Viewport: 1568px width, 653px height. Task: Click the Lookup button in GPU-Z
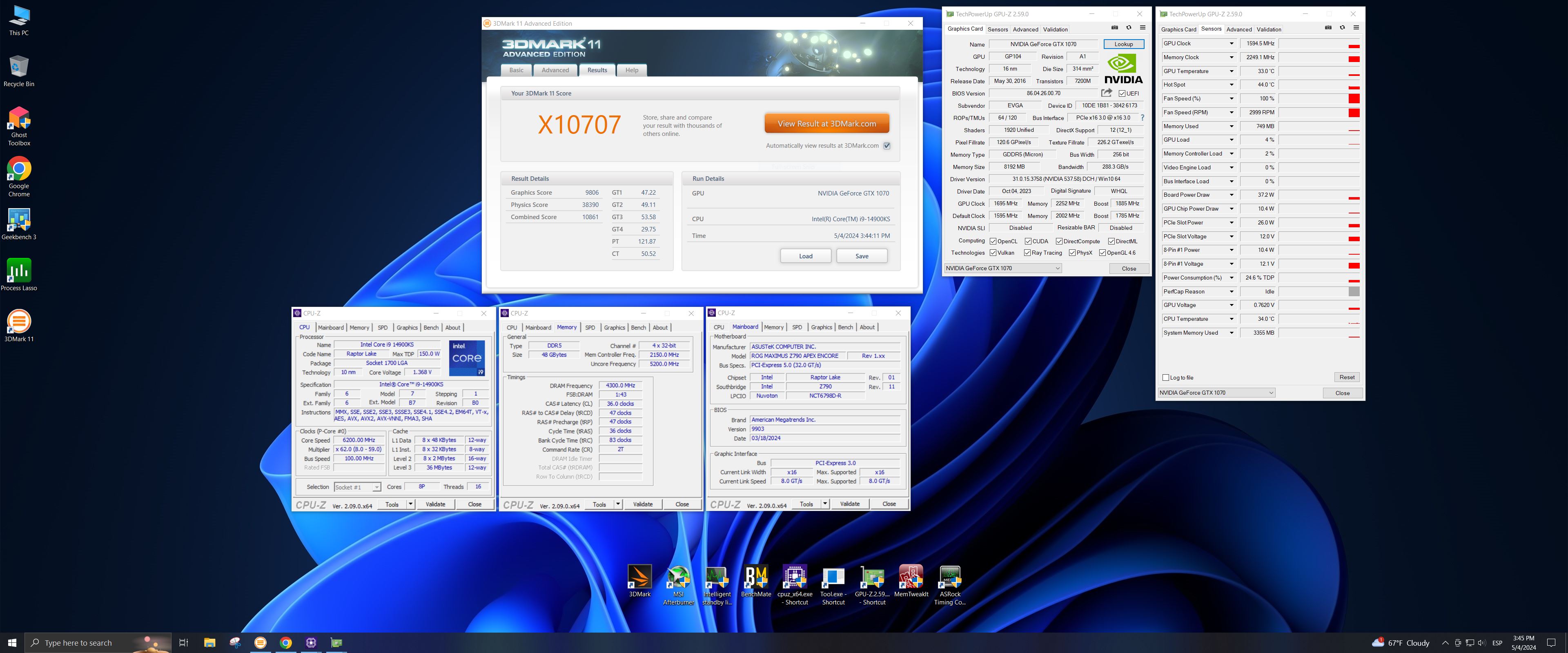[1123, 44]
